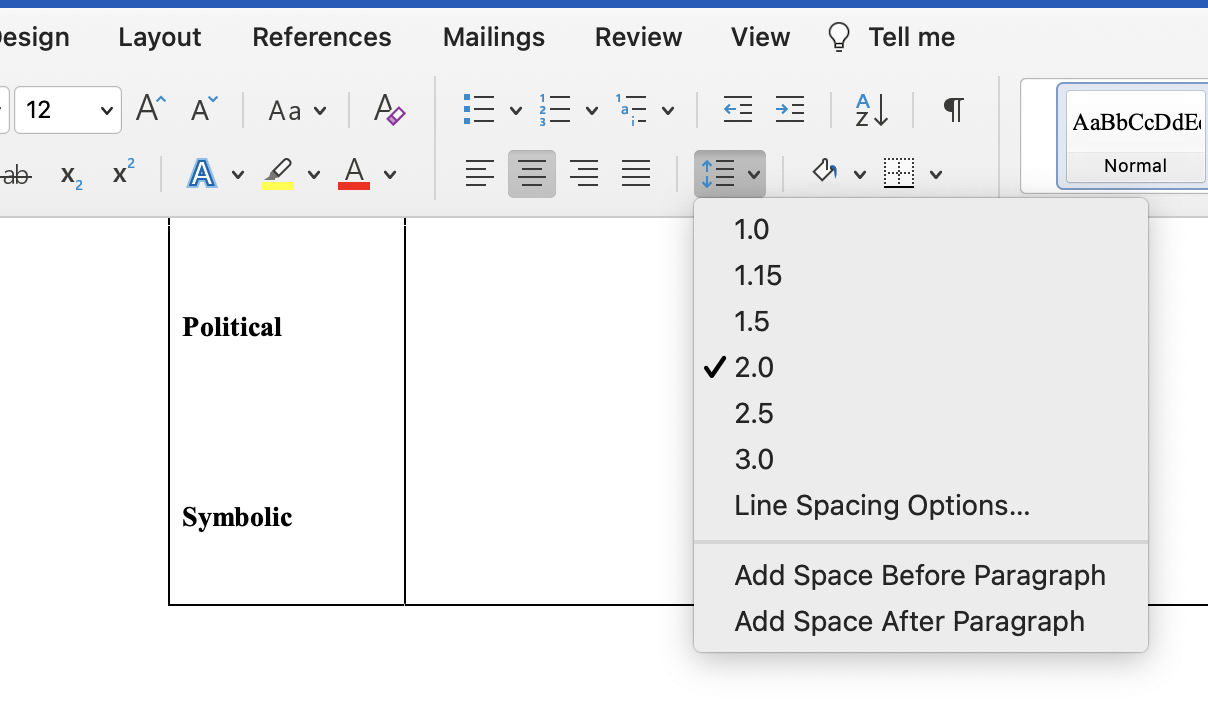This screenshot has height=706, width=1208.
Task: Select the Increase Font Size icon
Action: tap(149, 108)
